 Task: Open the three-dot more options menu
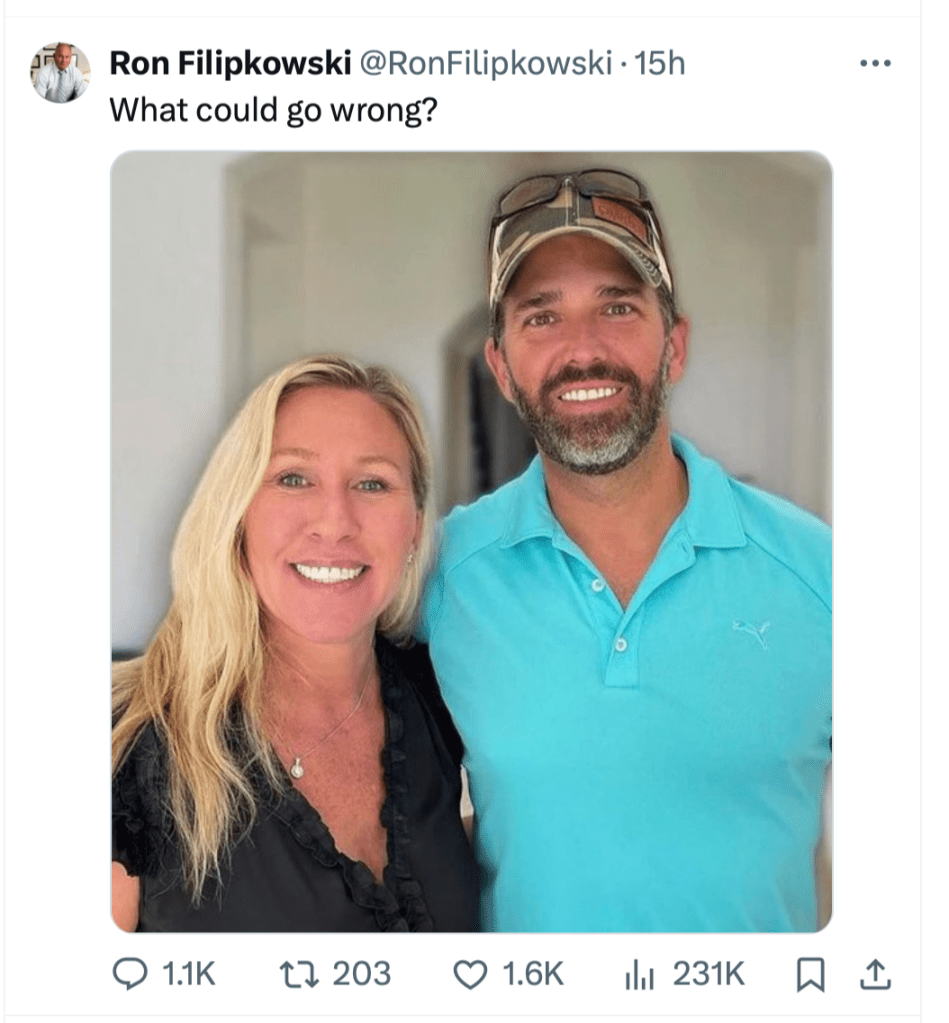875,63
